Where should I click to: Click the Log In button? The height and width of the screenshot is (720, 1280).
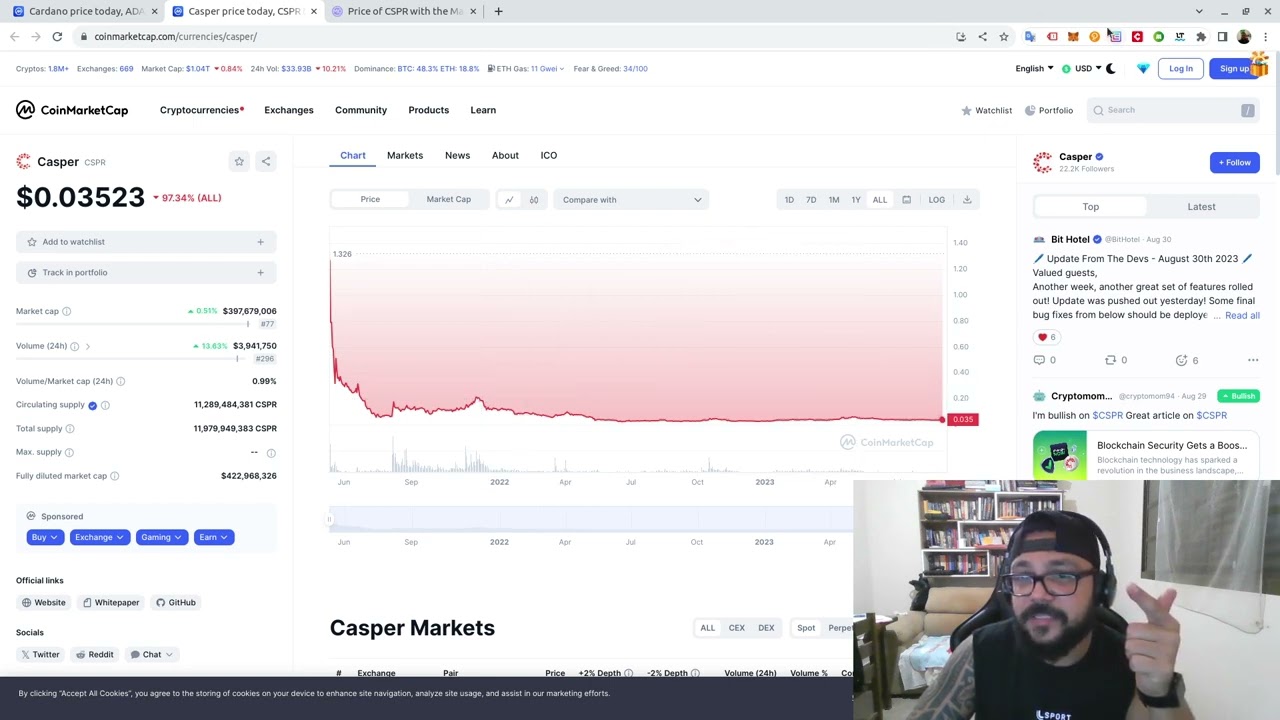click(x=1181, y=69)
